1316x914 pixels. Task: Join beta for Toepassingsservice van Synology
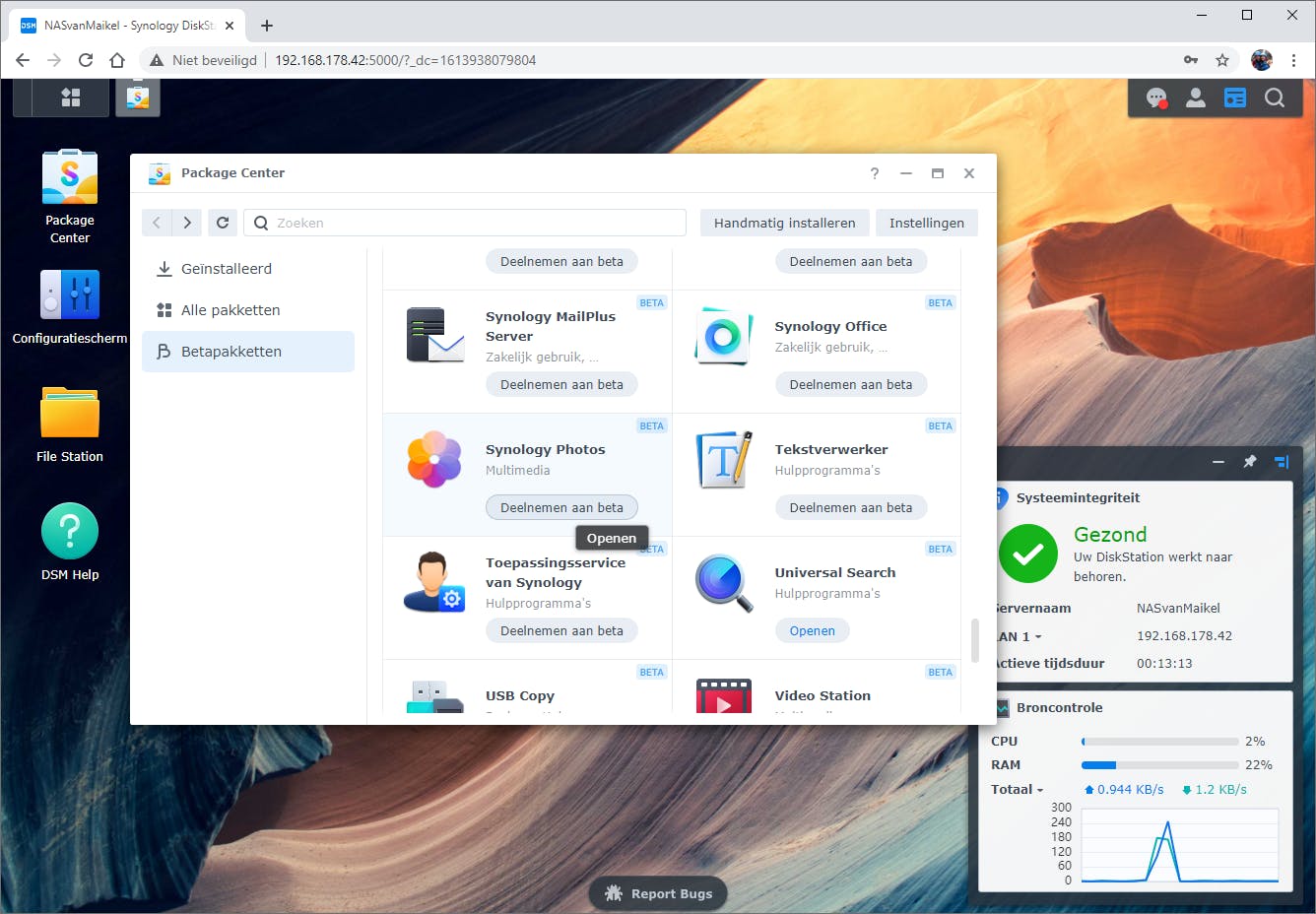[561, 631]
